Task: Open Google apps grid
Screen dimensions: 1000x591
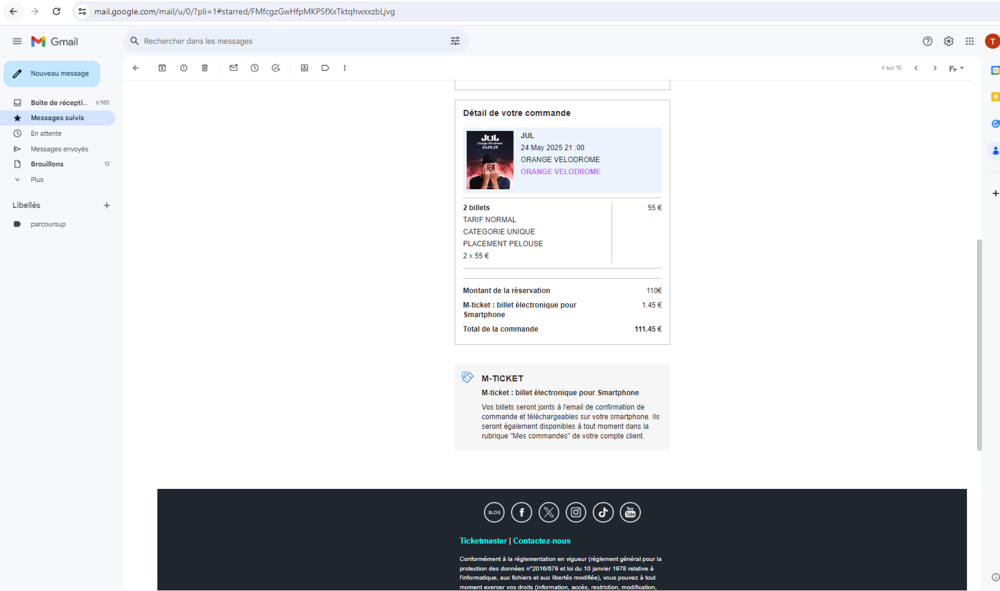Action: pyautogui.click(x=969, y=41)
